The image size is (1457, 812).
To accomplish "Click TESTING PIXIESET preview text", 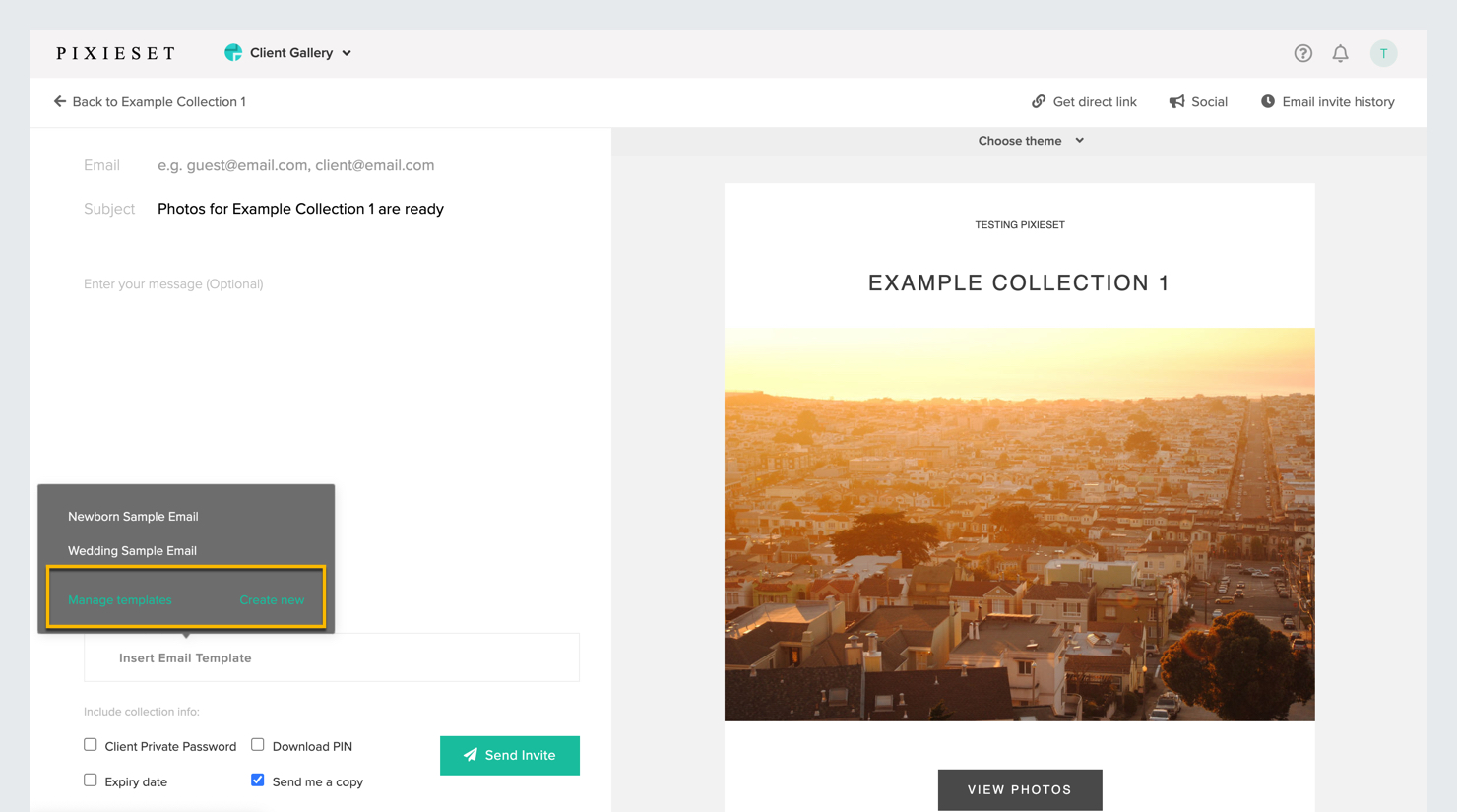I will tap(1020, 225).
